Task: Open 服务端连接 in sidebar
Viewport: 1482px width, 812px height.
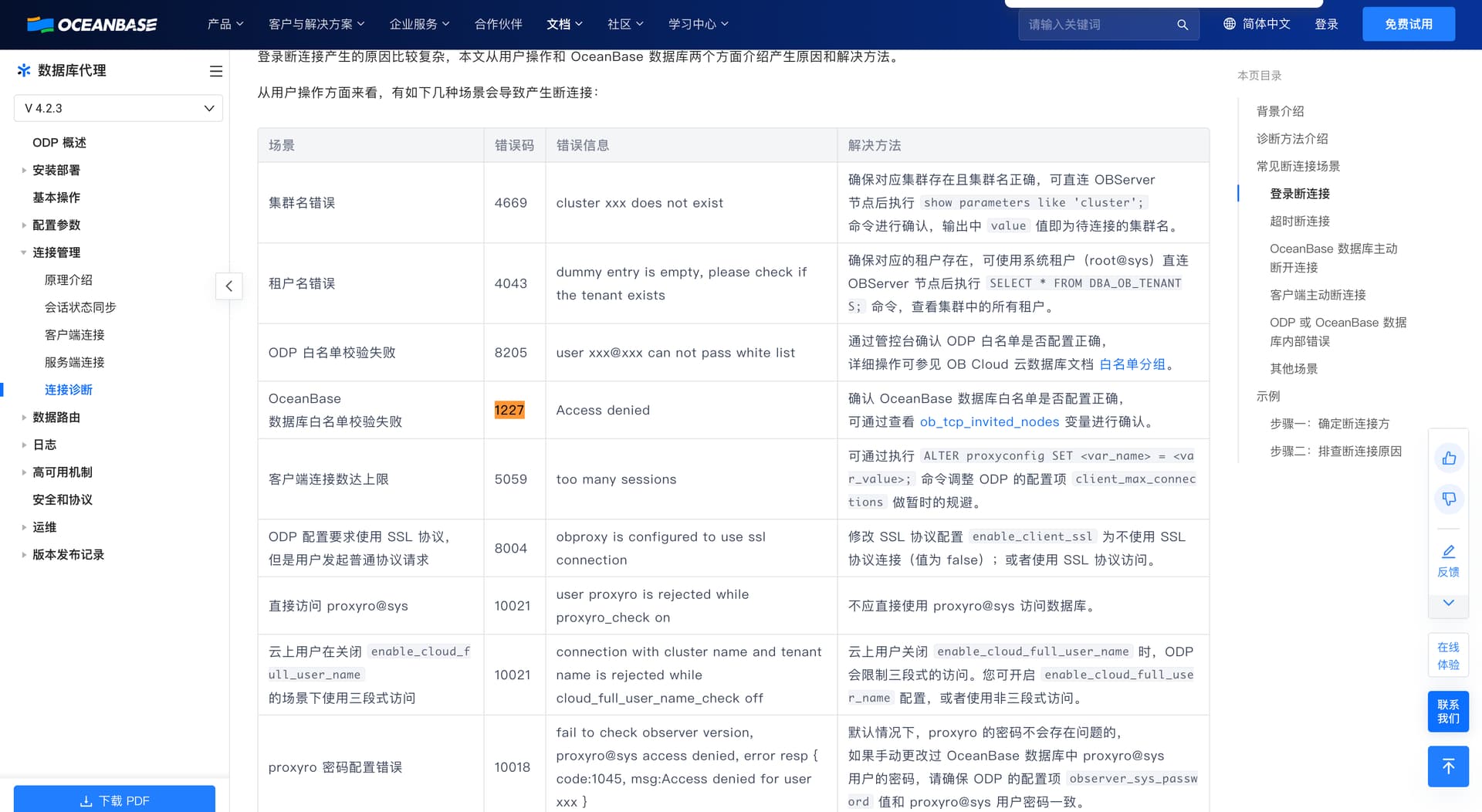Action: point(75,362)
